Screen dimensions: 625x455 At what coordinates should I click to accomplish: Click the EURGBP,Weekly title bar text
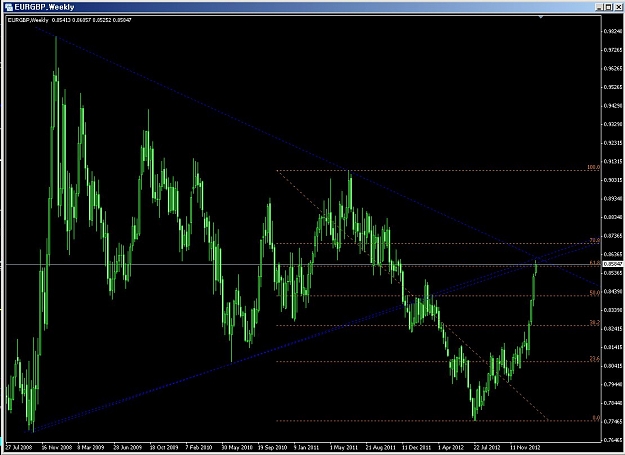[44, 7]
